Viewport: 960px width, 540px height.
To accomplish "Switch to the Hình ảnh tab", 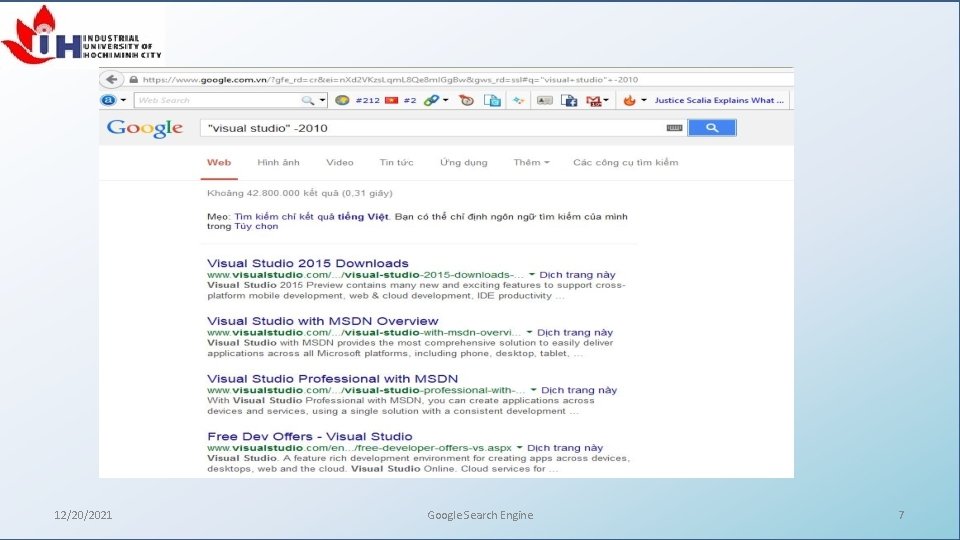I will pos(278,163).
